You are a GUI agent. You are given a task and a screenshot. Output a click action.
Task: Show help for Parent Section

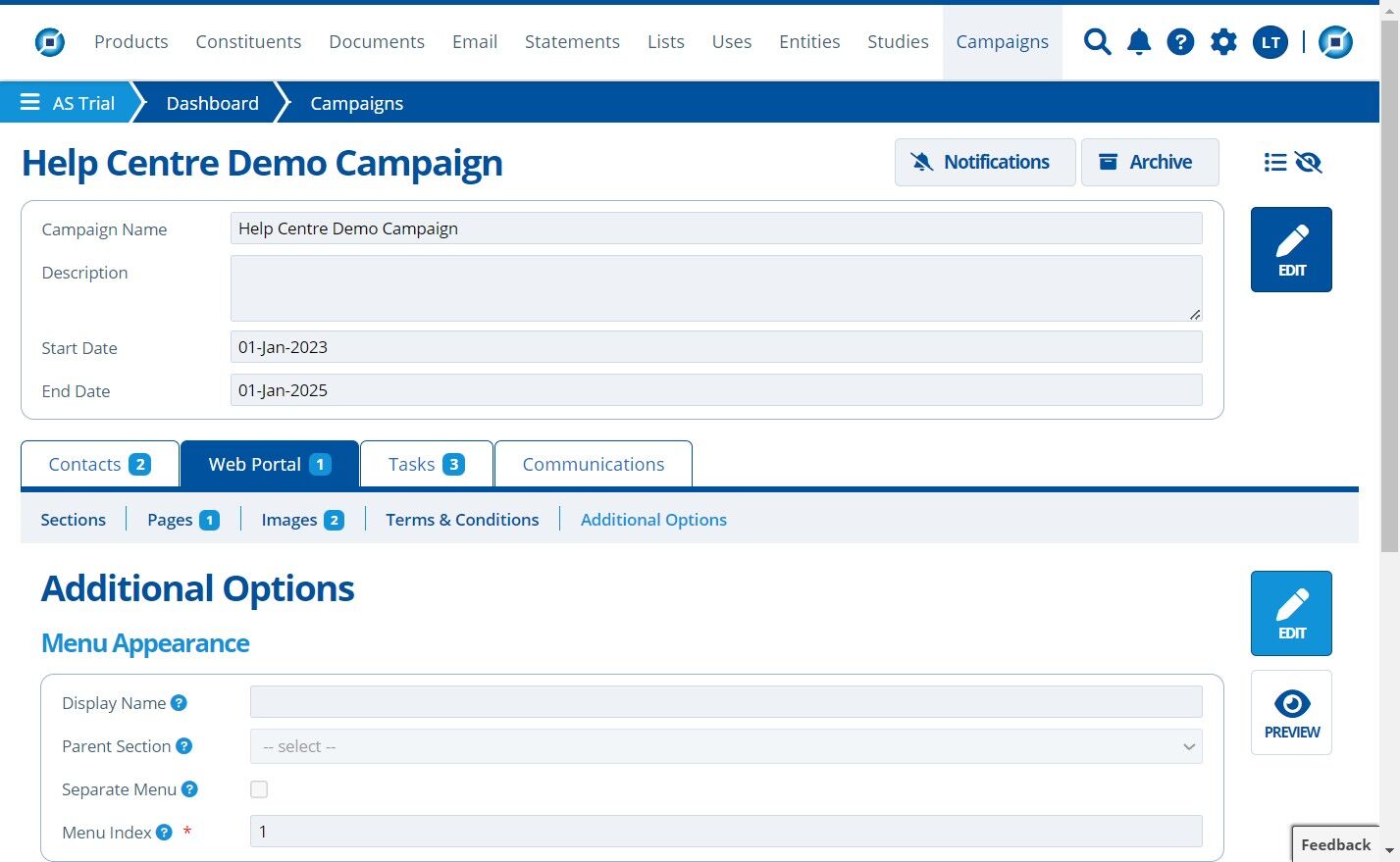[183, 745]
